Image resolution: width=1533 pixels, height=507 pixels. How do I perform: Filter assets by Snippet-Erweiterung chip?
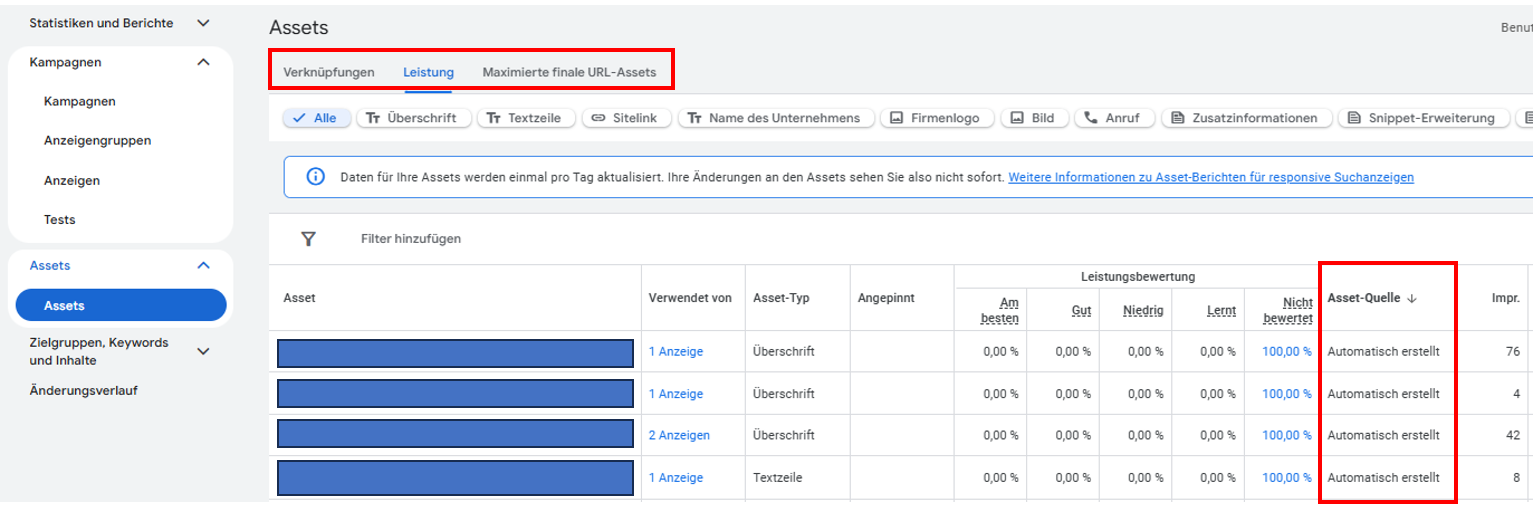[1422, 118]
